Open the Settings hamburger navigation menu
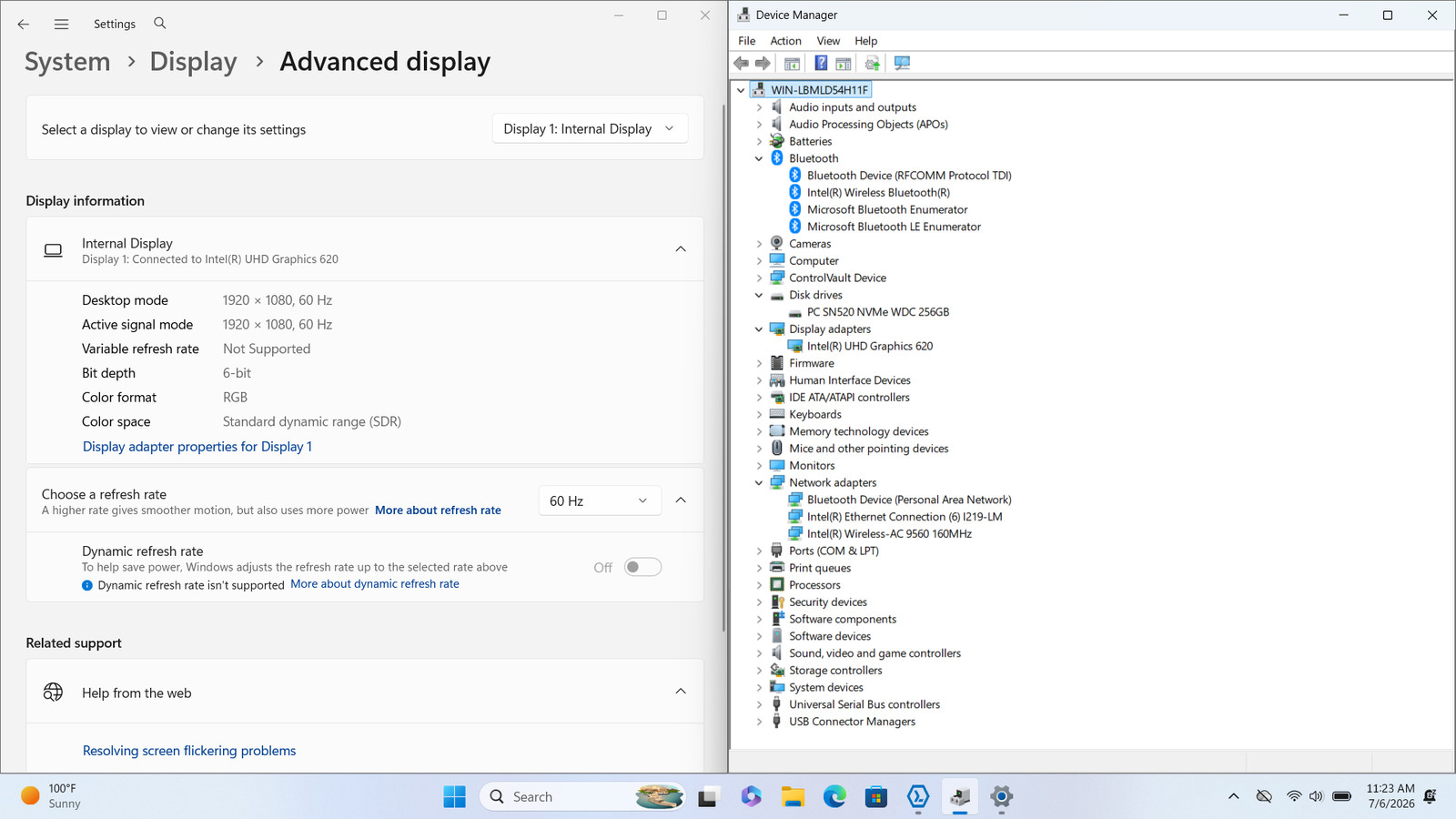 pos(61,24)
